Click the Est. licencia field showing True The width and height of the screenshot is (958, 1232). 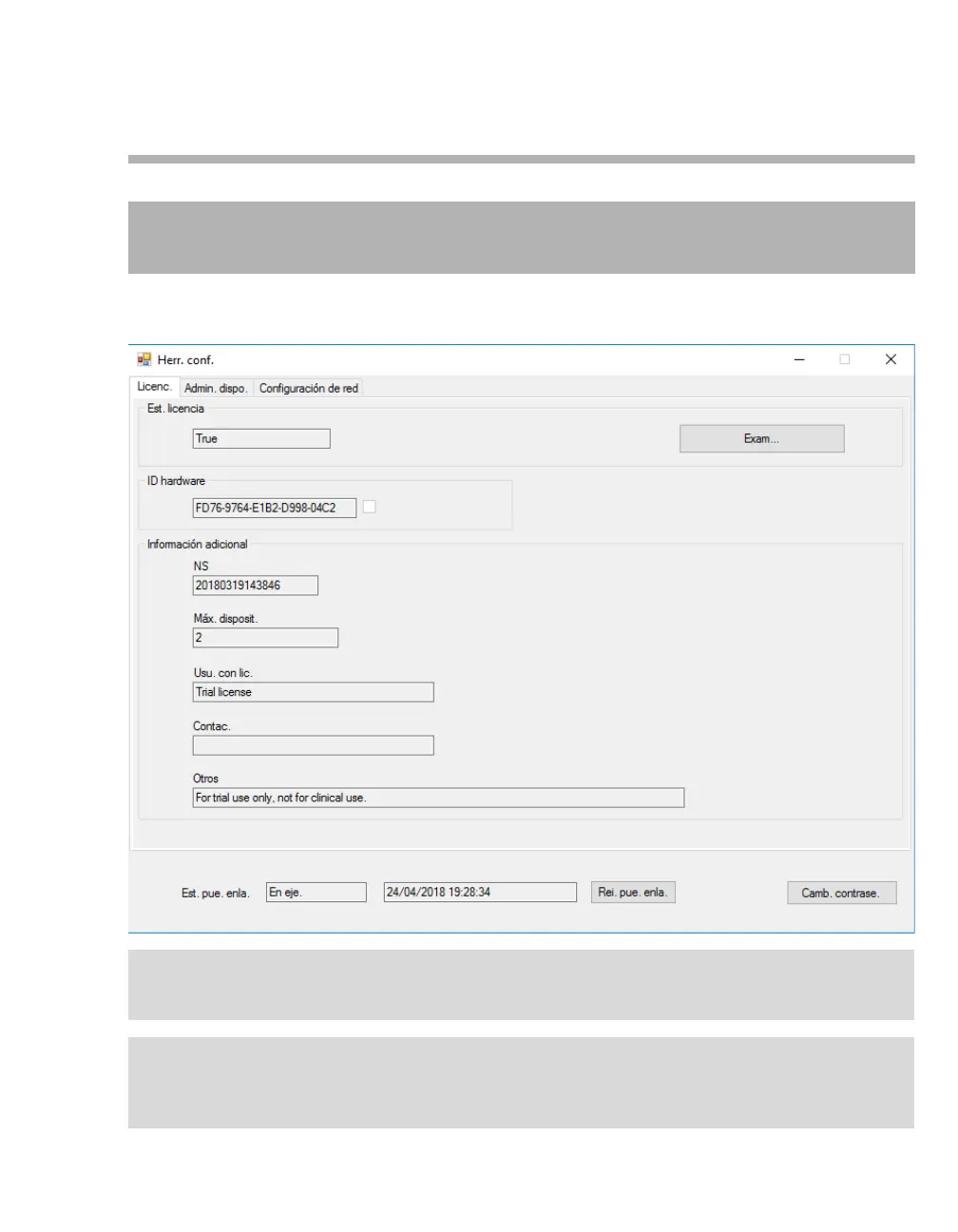[261, 438]
